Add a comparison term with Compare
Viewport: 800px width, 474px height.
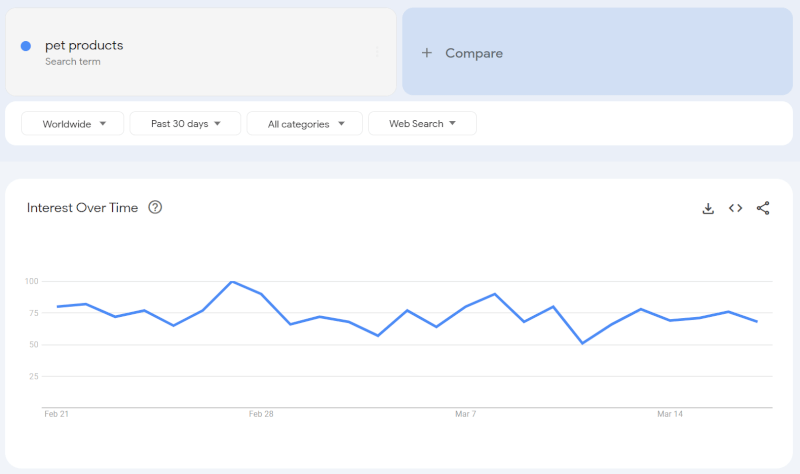tap(597, 52)
